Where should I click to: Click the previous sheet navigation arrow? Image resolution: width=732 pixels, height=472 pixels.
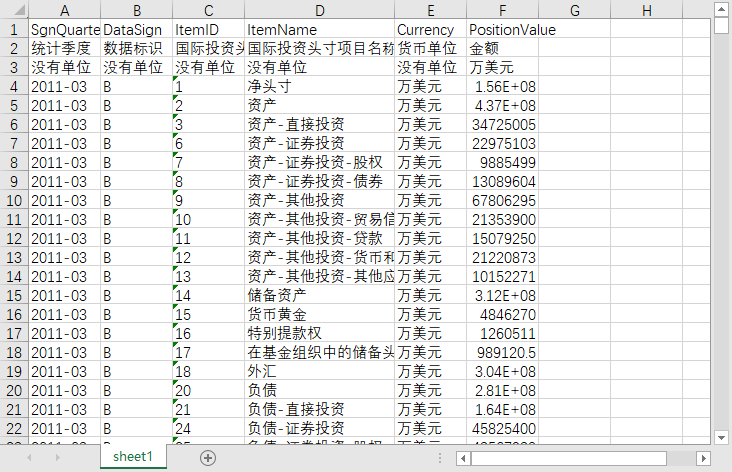pos(29,458)
